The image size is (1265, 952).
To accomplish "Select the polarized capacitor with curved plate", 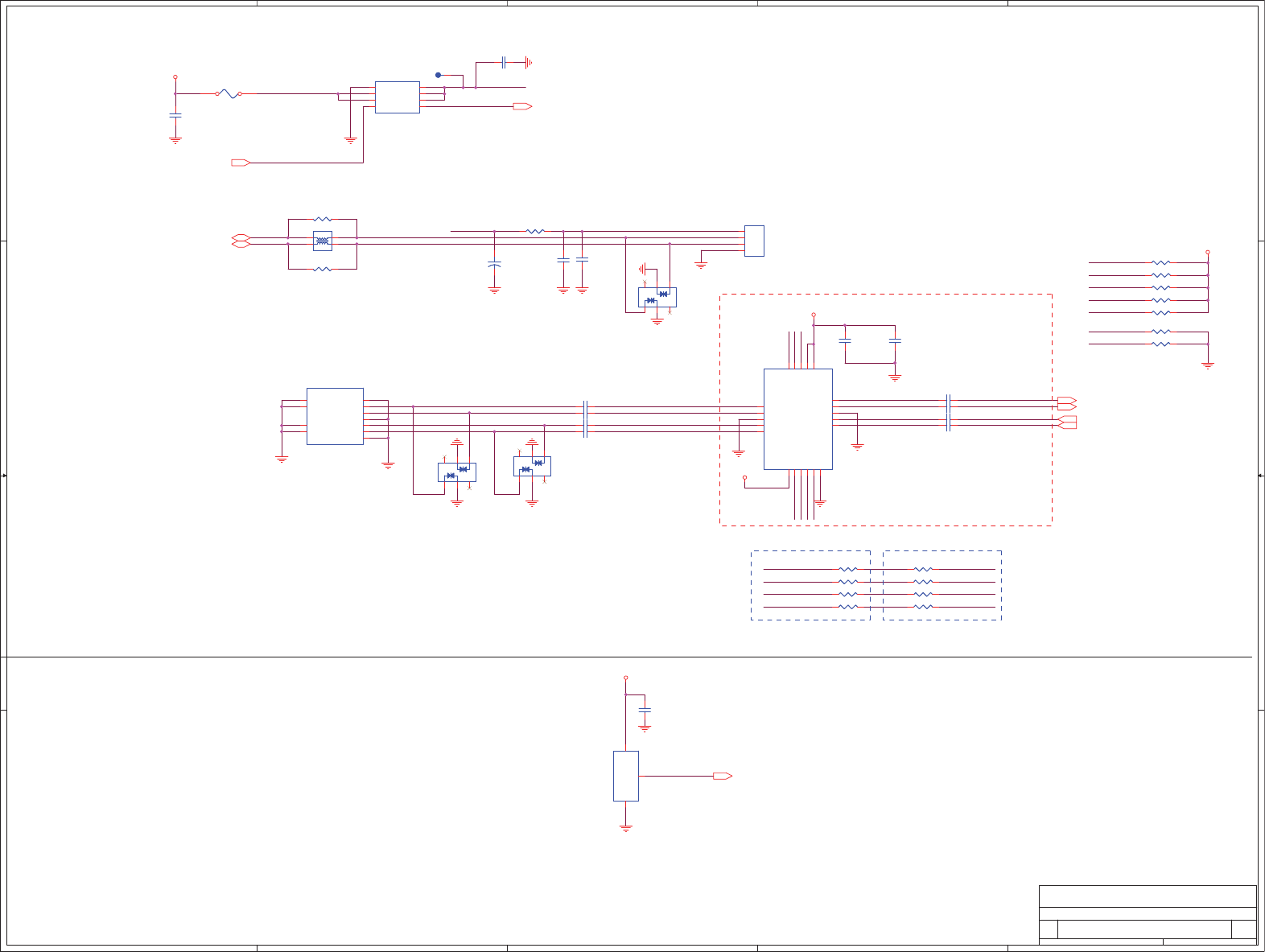I will click(x=495, y=263).
